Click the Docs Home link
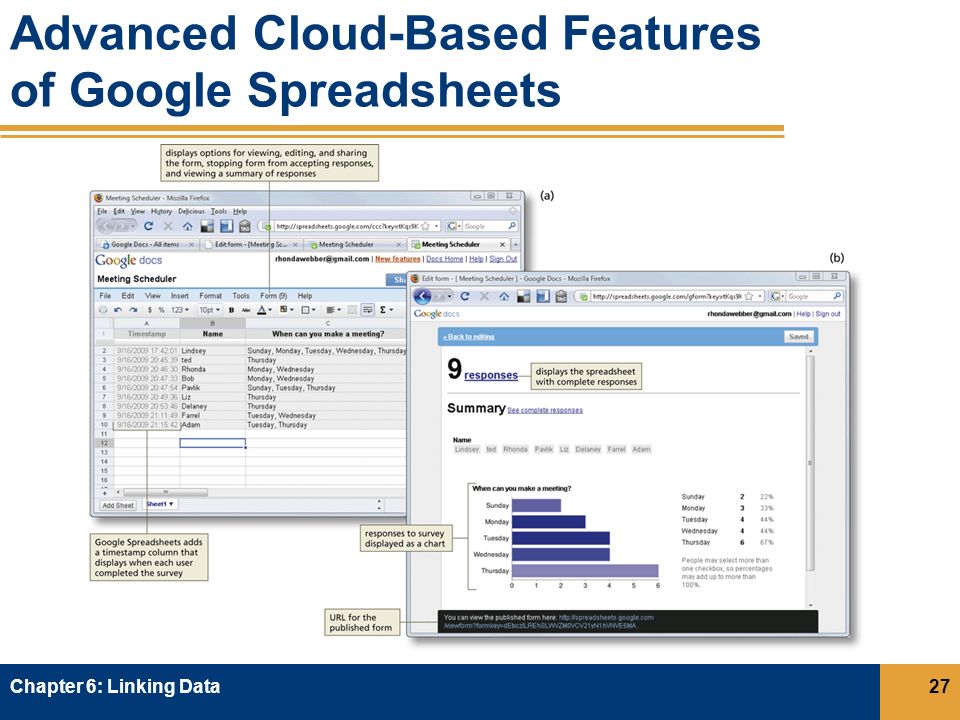Viewport: 960px width, 720px height. (444, 259)
